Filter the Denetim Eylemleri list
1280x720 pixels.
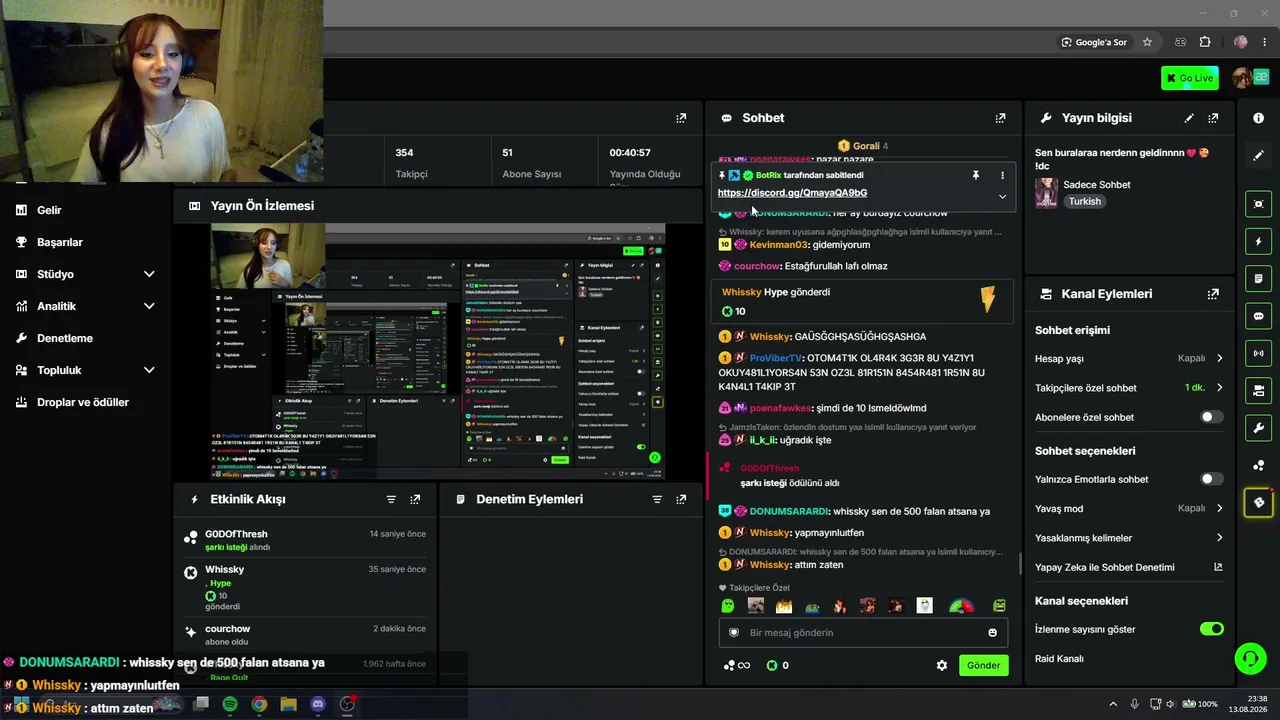tap(657, 499)
